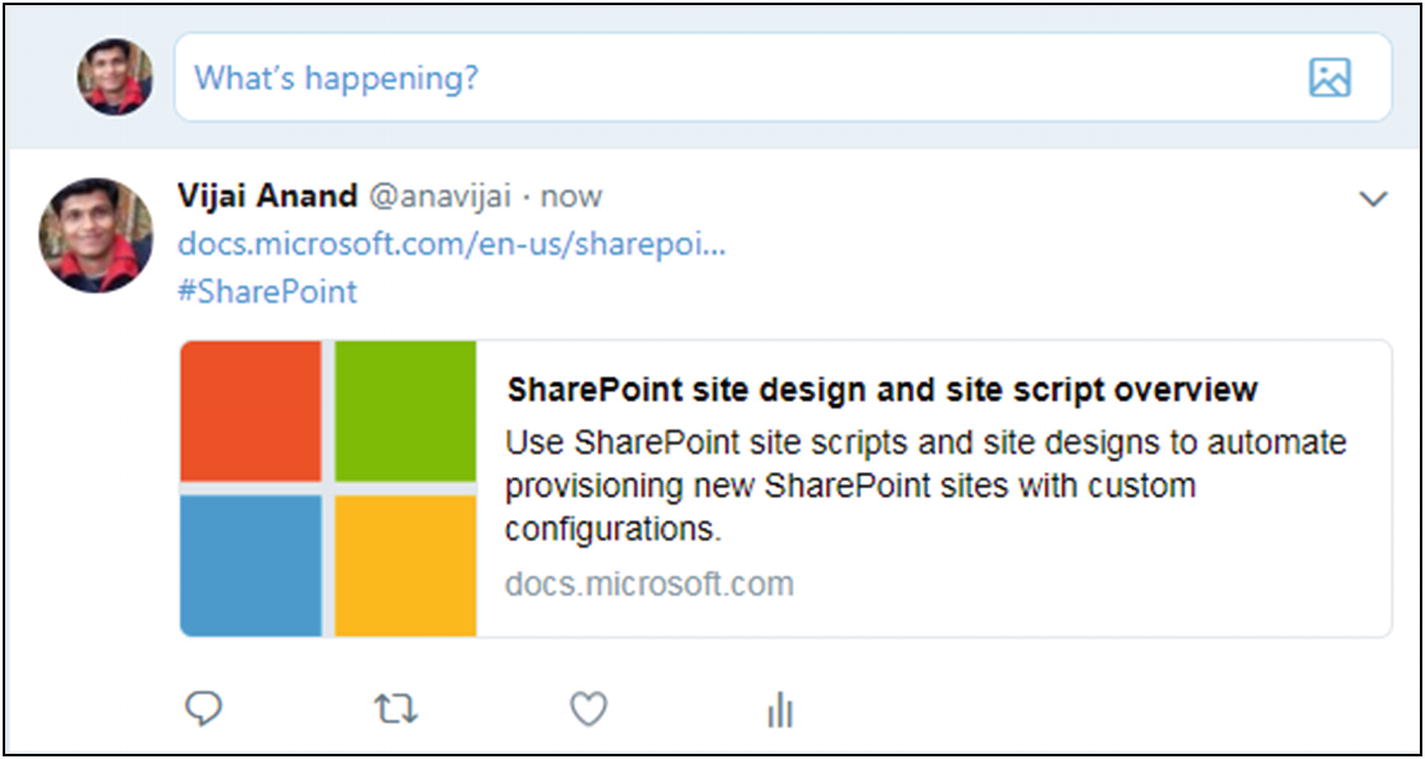Screen dimensions: 1425x759
Task: Click the What's happening? compose field
Action: coord(783,77)
